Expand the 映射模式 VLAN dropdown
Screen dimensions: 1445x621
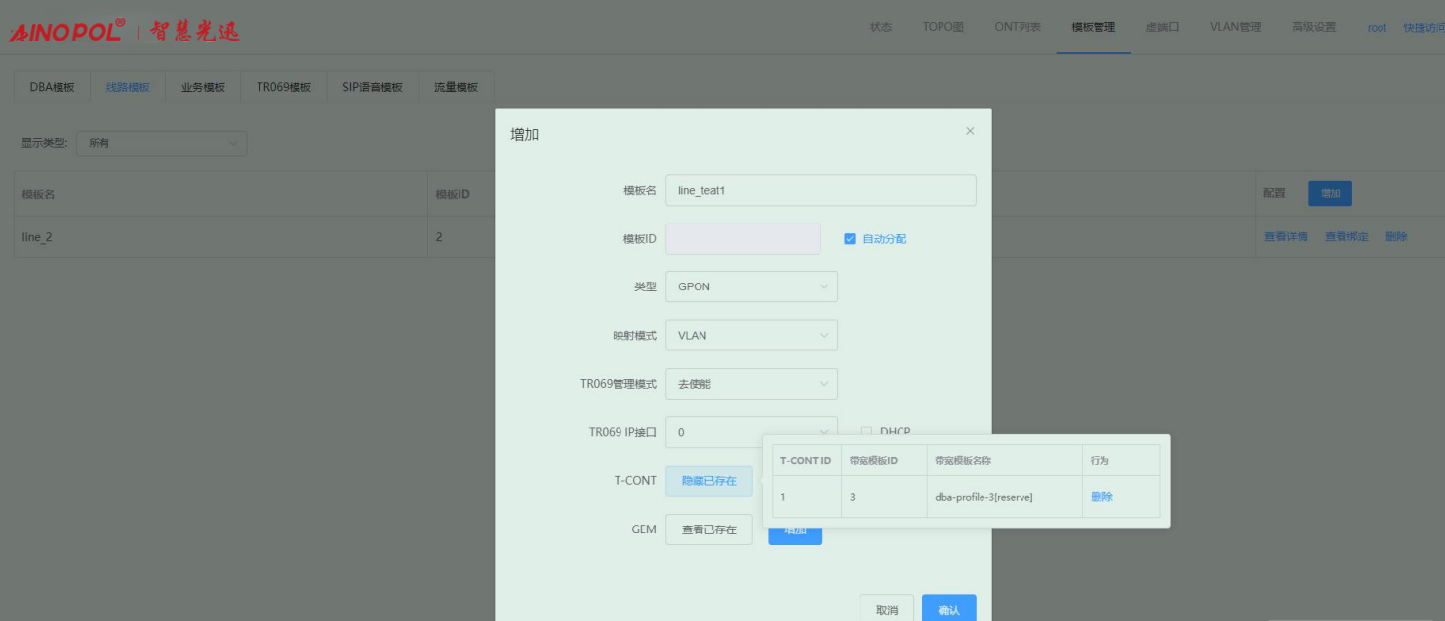751,336
